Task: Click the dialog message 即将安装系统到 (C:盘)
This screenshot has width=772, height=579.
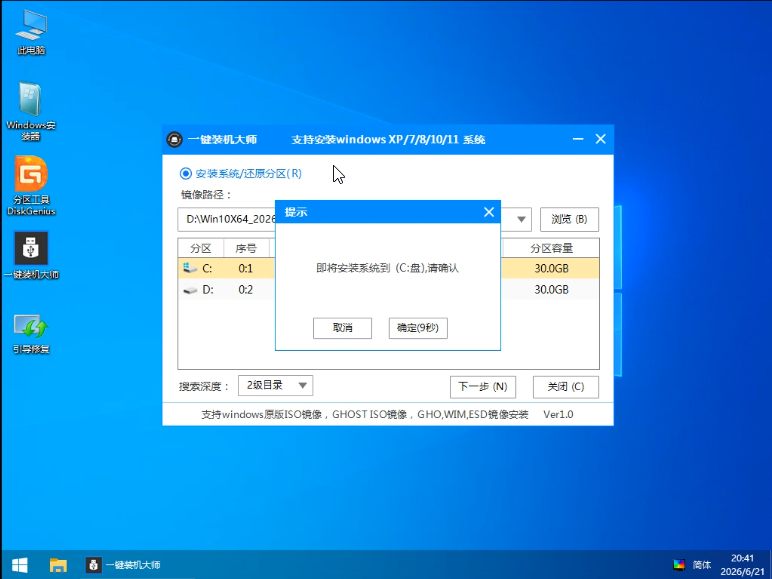Action: (x=387, y=268)
